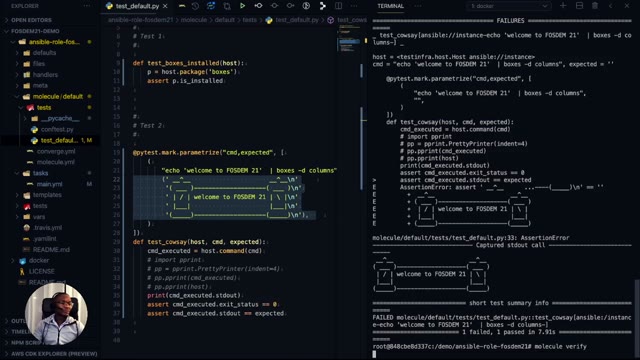Open the Explorer views ellipsis menu
The width and height of the screenshot is (640, 360).
87,6
